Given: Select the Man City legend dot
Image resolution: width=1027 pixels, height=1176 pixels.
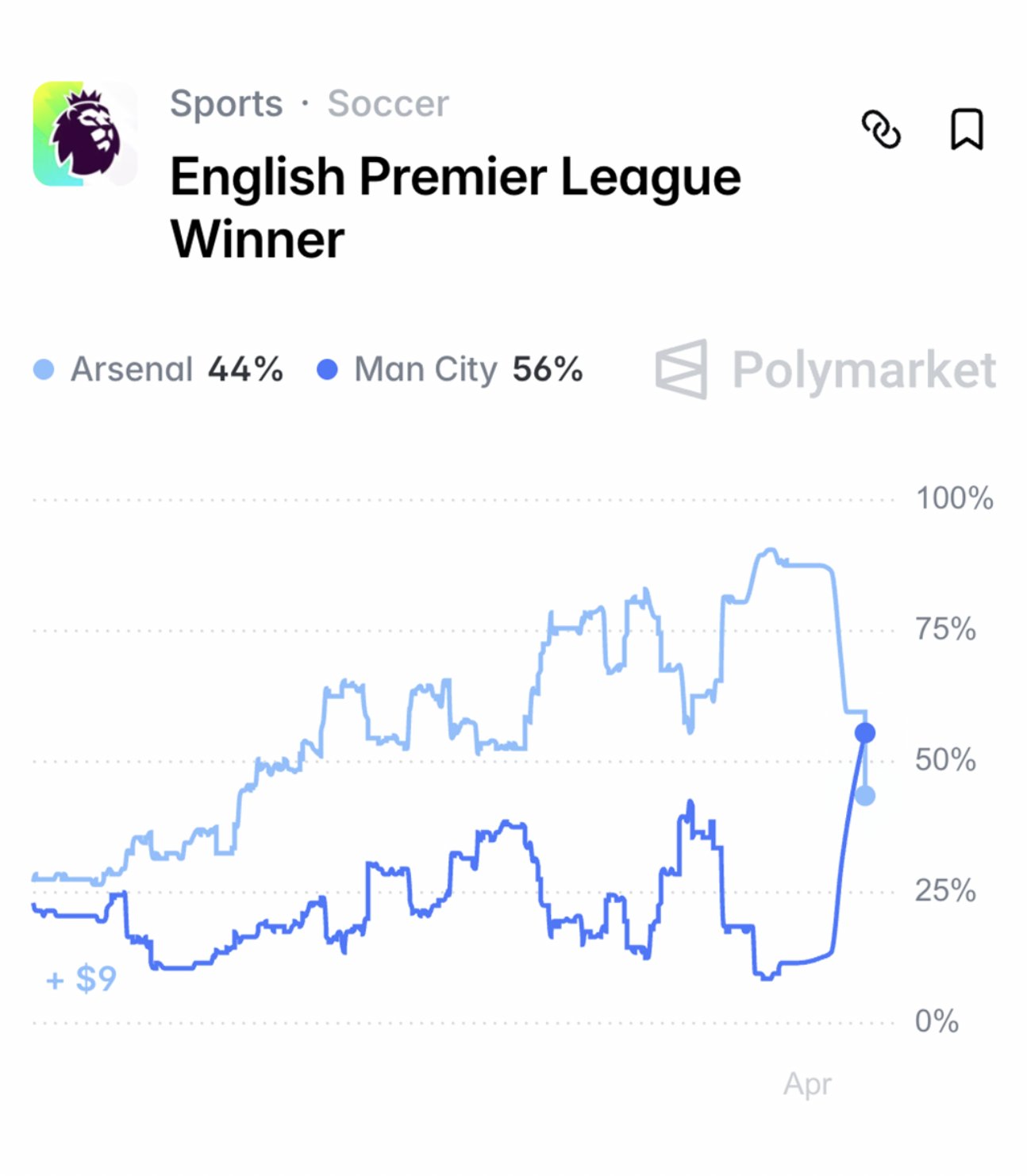Looking at the screenshot, I should (x=326, y=367).
